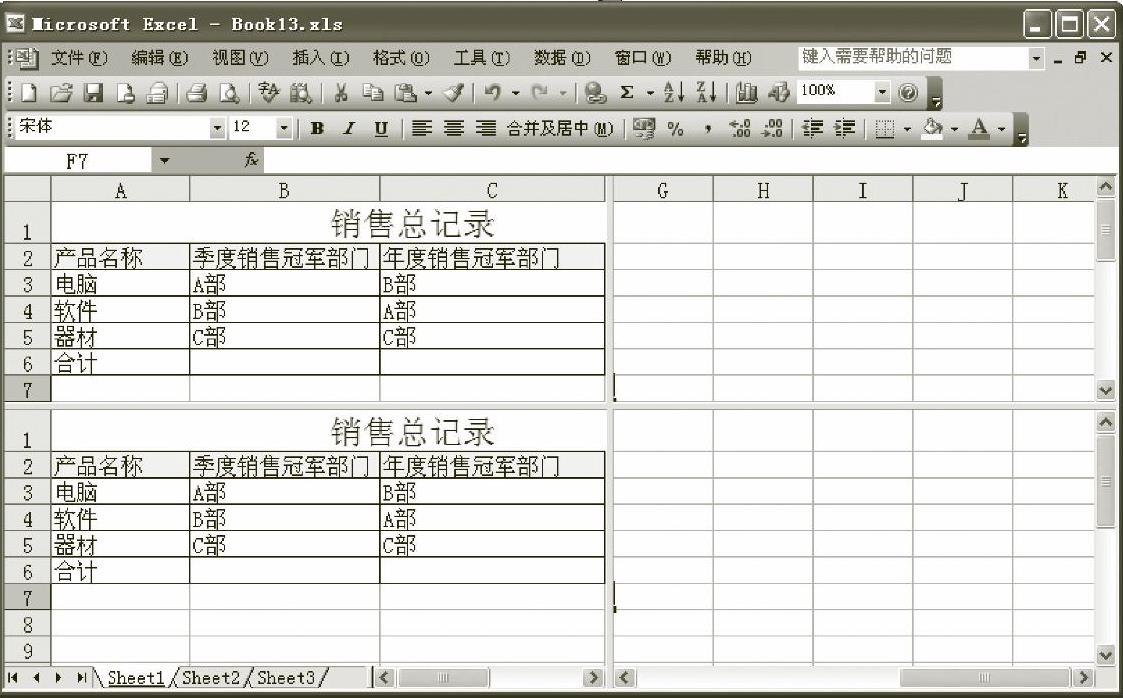Decrease indent of cell

[812, 129]
